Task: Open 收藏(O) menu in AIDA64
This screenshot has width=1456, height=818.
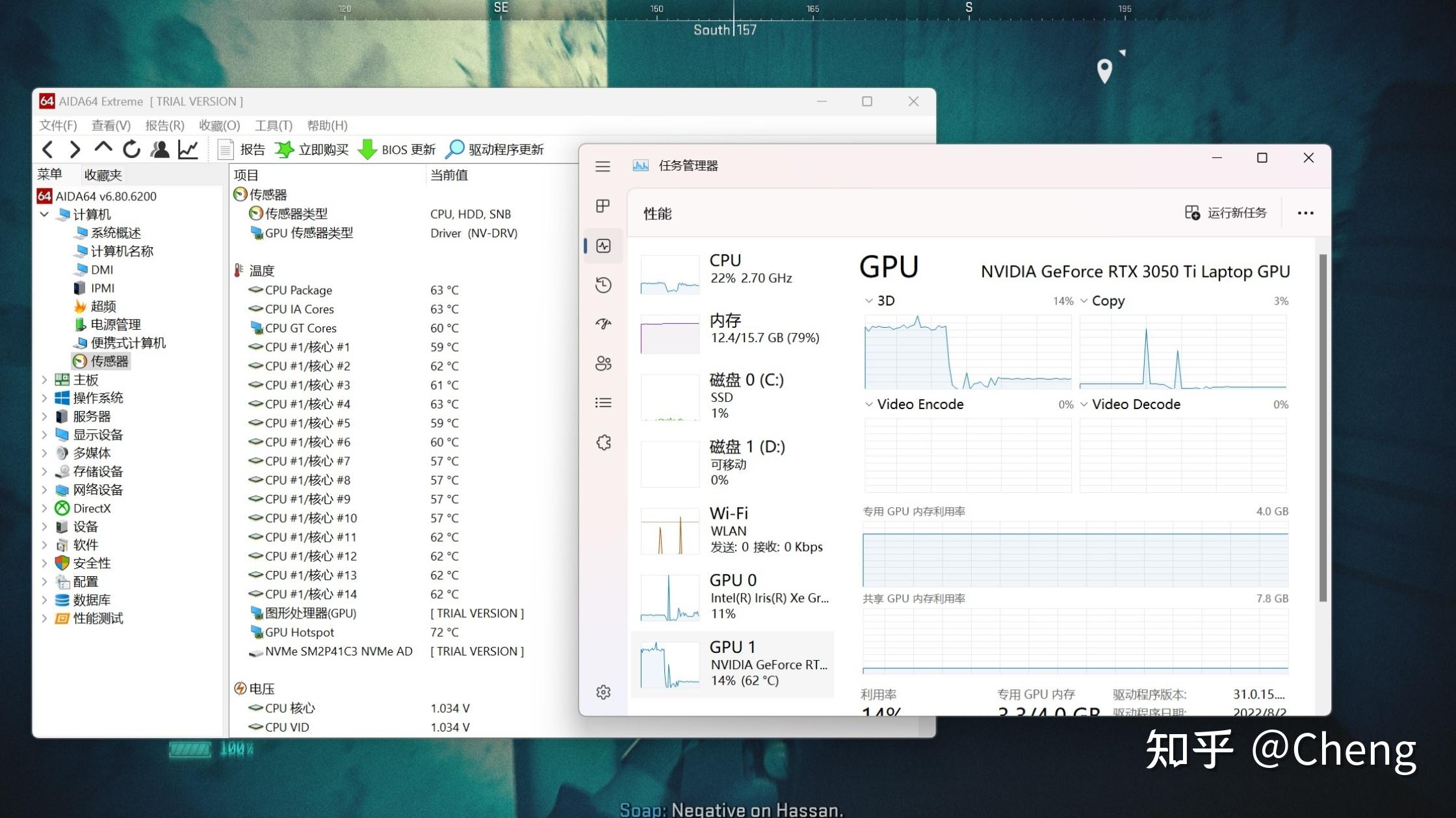Action: 220,125
